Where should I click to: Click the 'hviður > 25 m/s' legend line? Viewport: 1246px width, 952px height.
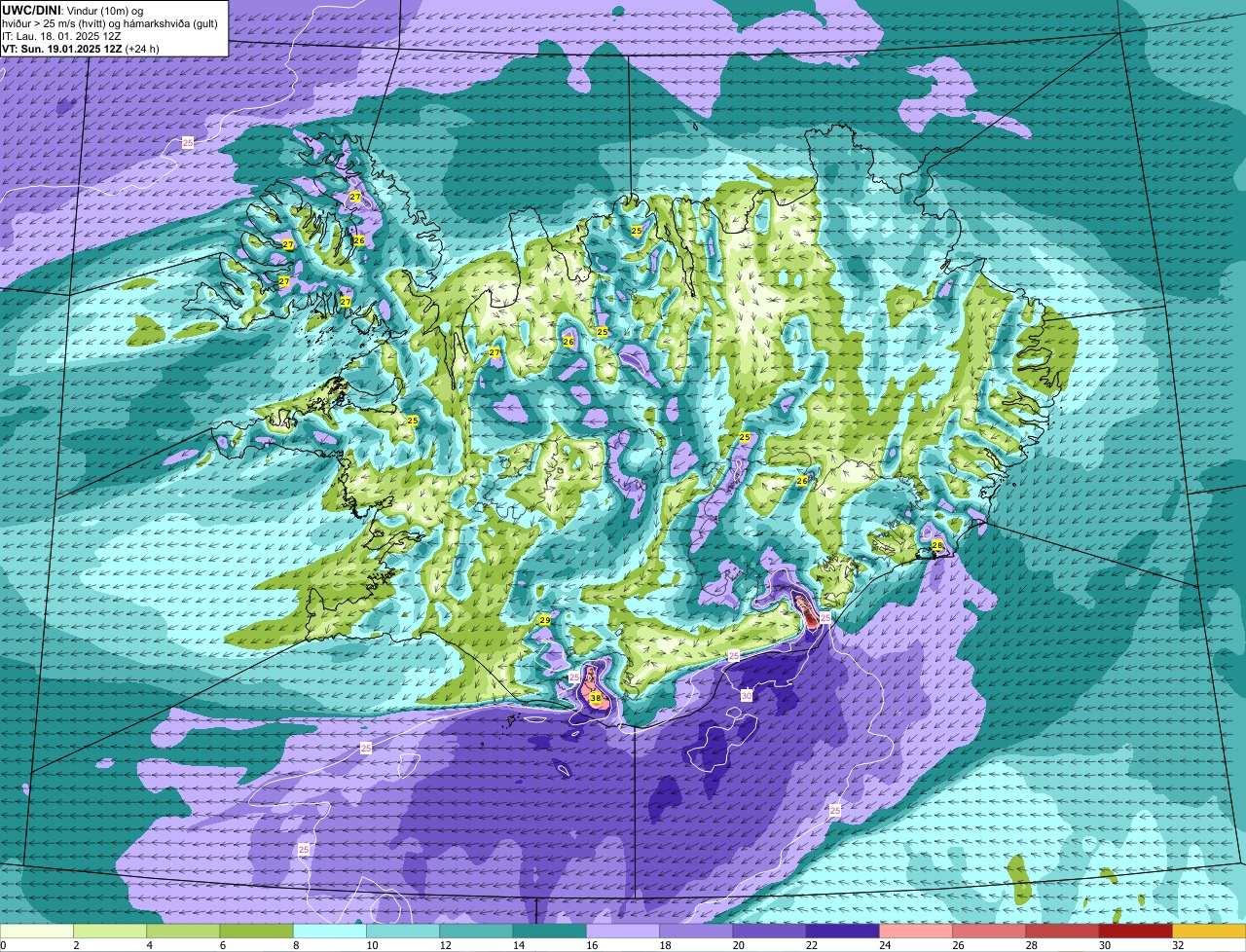pos(110,22)
